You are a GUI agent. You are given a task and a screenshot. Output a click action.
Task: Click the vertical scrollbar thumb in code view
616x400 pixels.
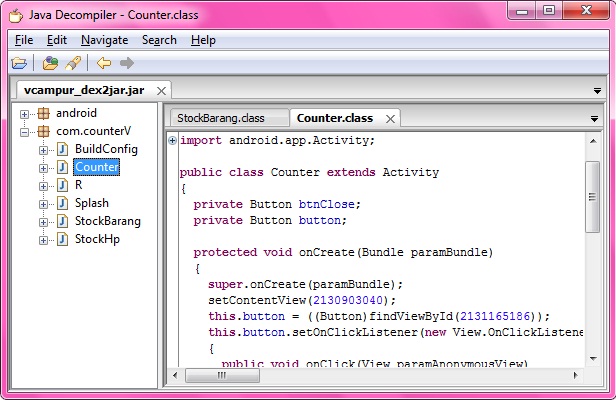[592, 197]
